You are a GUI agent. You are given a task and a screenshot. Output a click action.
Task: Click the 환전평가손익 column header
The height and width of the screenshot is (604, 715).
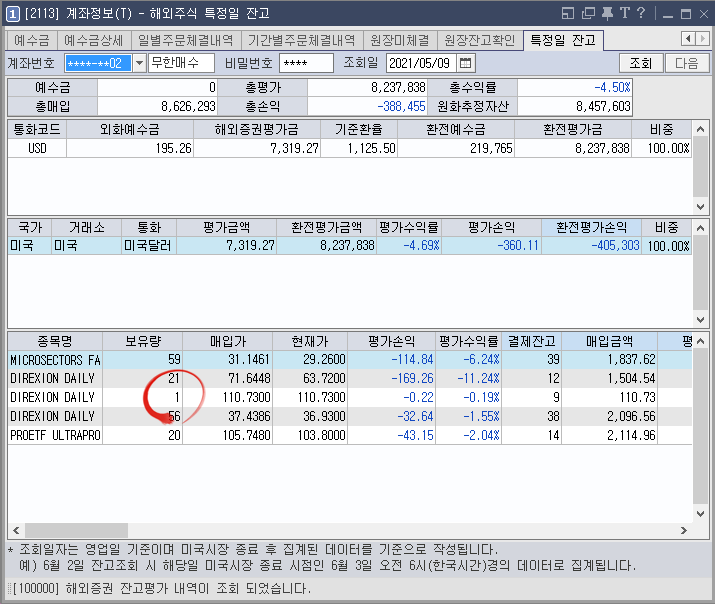point(591,227)
